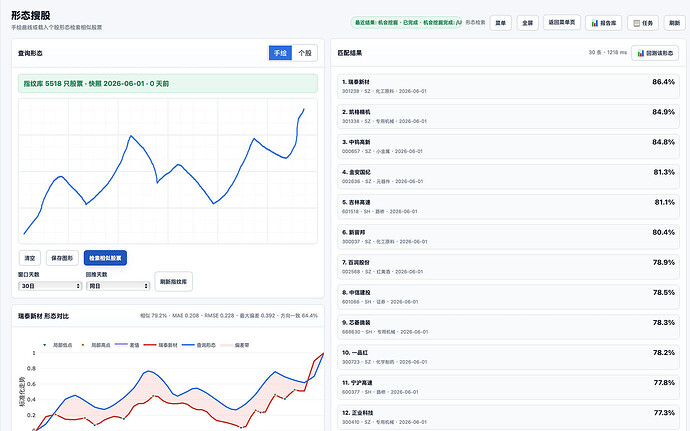Open the 窗口天数 dropdown showing 30日
Screen dimensions: 690x431
click(50, 286)
